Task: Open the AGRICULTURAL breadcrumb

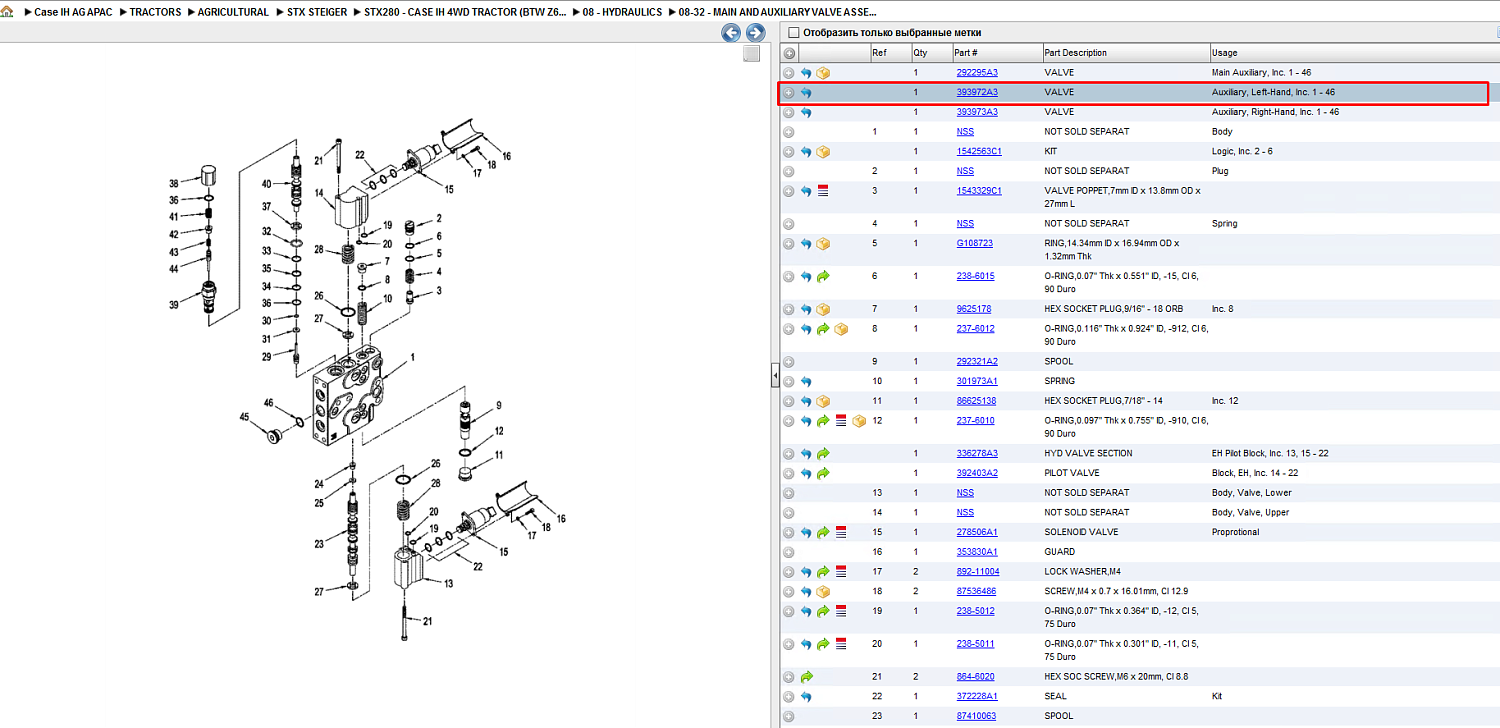Action: pos(233,13)
